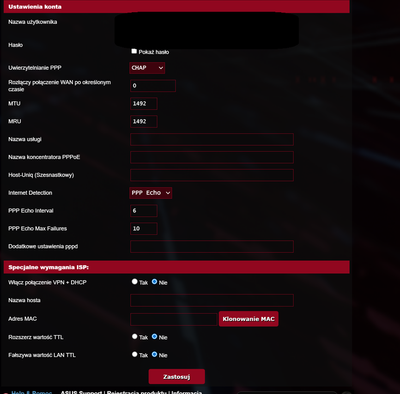Click the 'Klonowanie MAC' button
Viewport: 400px width, 394px height.
coord(249,319)
